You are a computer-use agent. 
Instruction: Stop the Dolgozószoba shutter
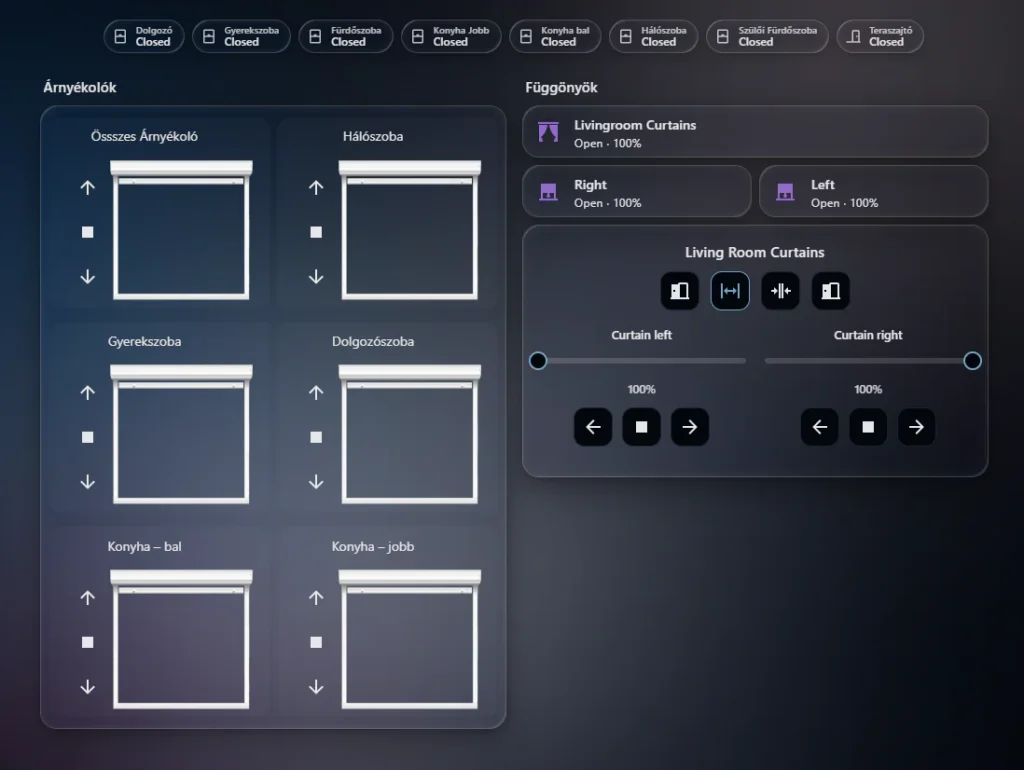316,438
